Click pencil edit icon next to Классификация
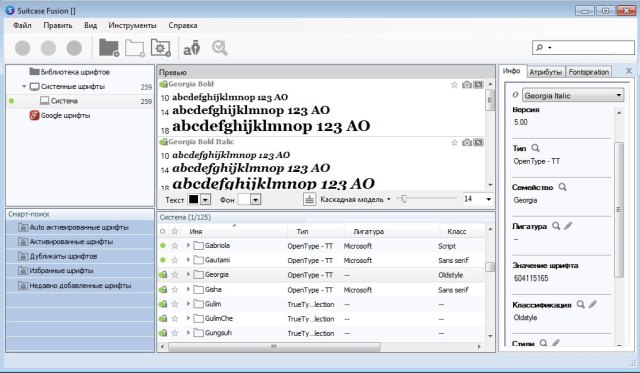Screen dimensions: 640x373 (x=593, y=304)
